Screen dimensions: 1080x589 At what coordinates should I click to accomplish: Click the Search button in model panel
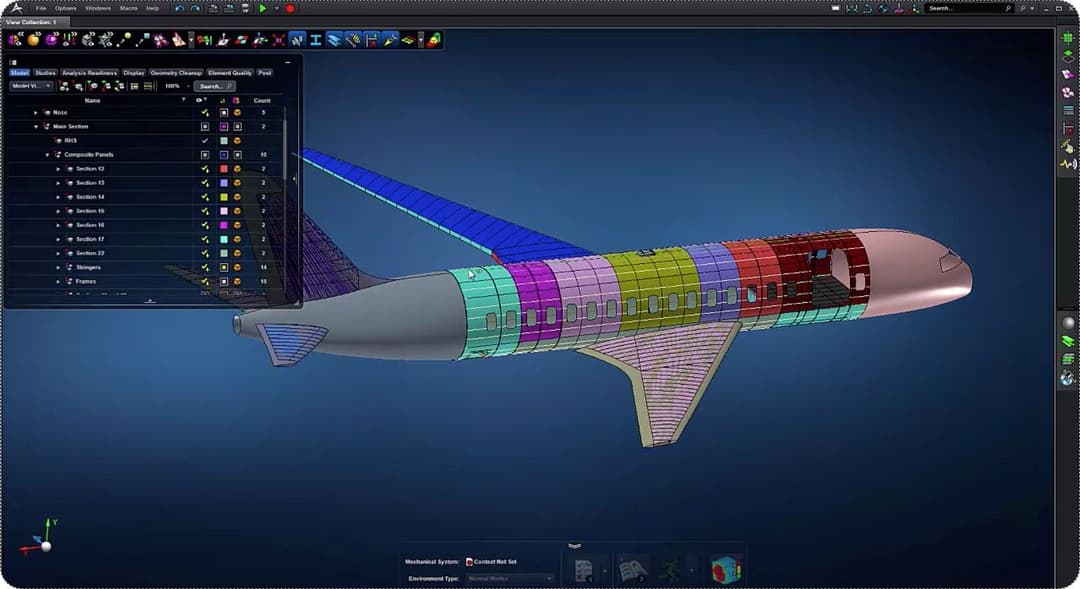coord(214,86)
